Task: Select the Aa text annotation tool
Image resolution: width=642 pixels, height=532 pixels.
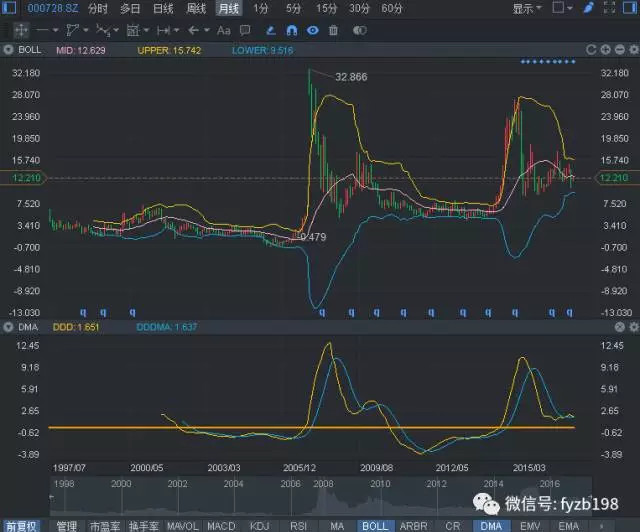Action: (x=225, y=30)
